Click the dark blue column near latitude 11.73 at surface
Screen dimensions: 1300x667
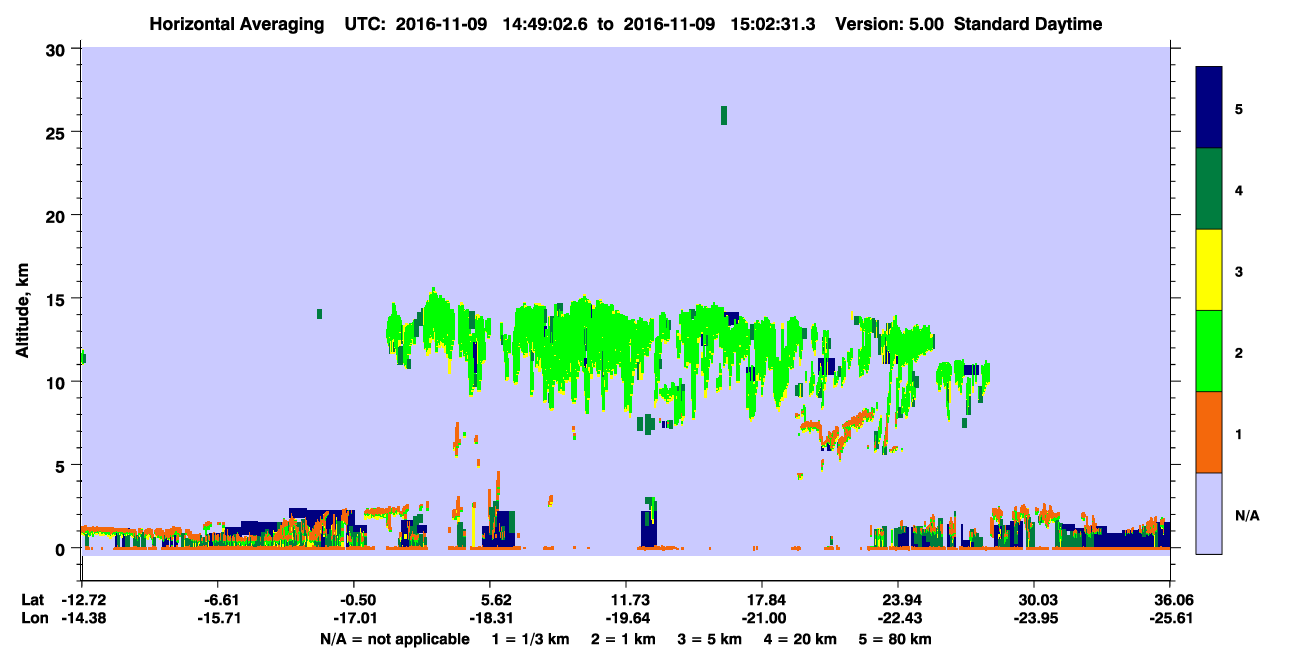[648, 527]
